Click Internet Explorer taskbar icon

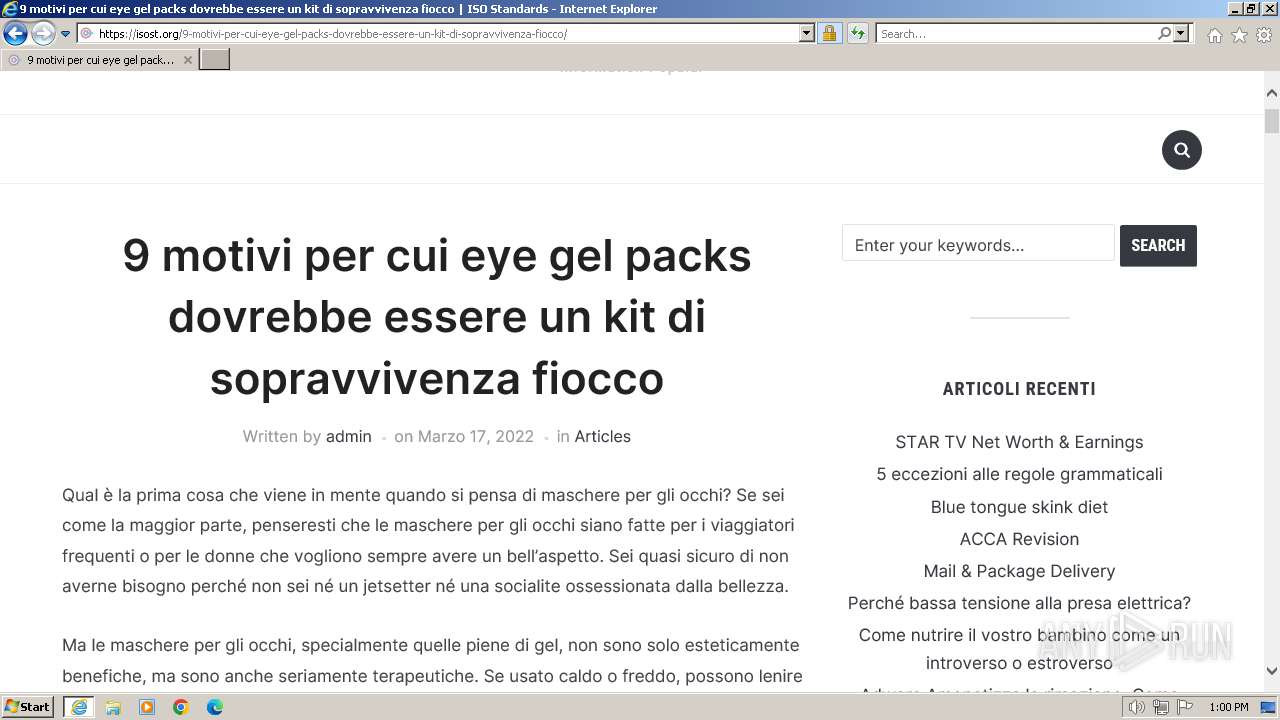click(x=78, y=707)
